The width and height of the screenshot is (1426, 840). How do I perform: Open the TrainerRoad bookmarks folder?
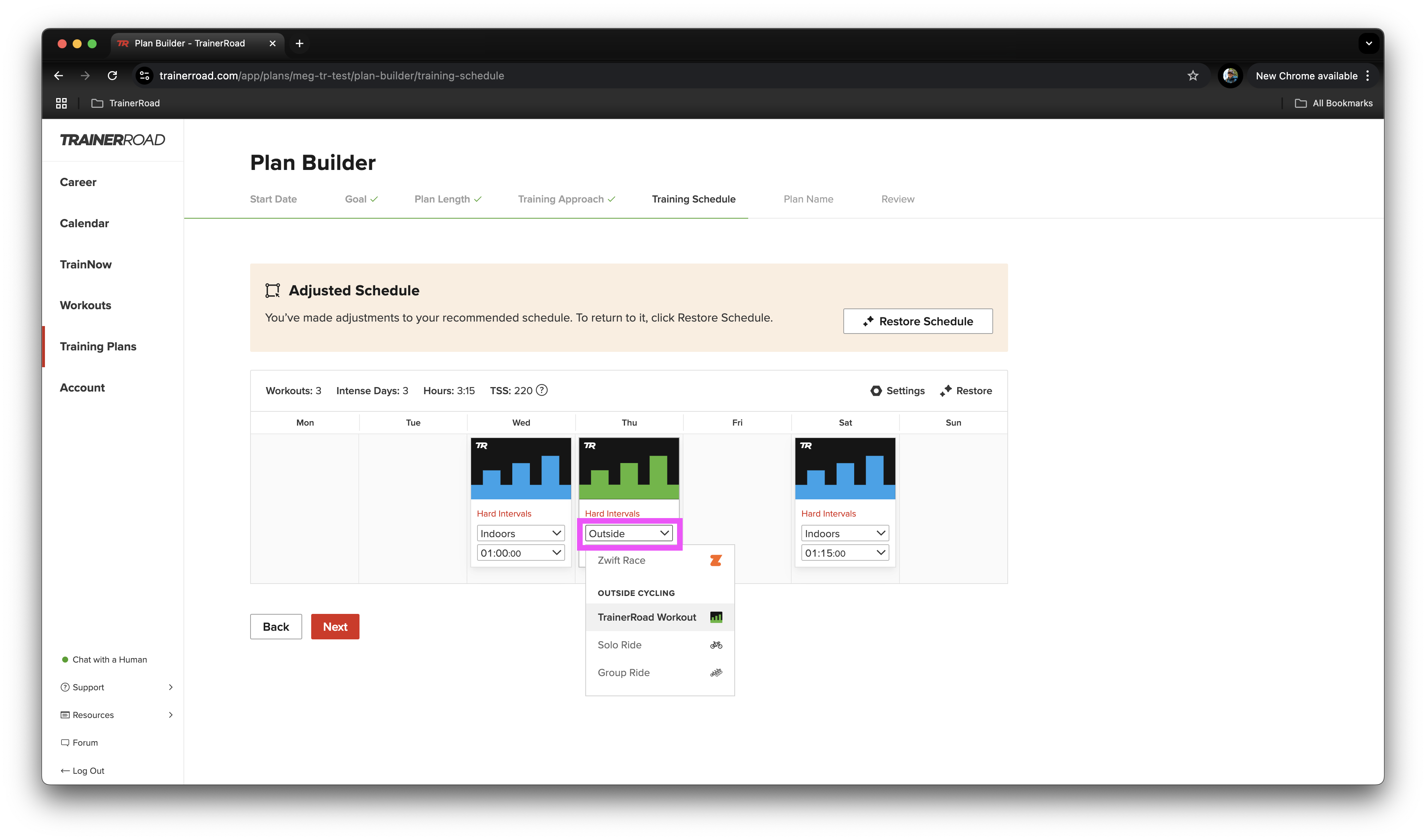(x=126, y=103)
